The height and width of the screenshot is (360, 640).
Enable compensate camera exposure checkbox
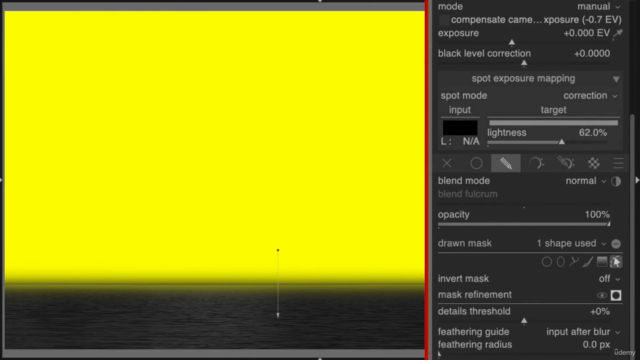coord(444,20)
